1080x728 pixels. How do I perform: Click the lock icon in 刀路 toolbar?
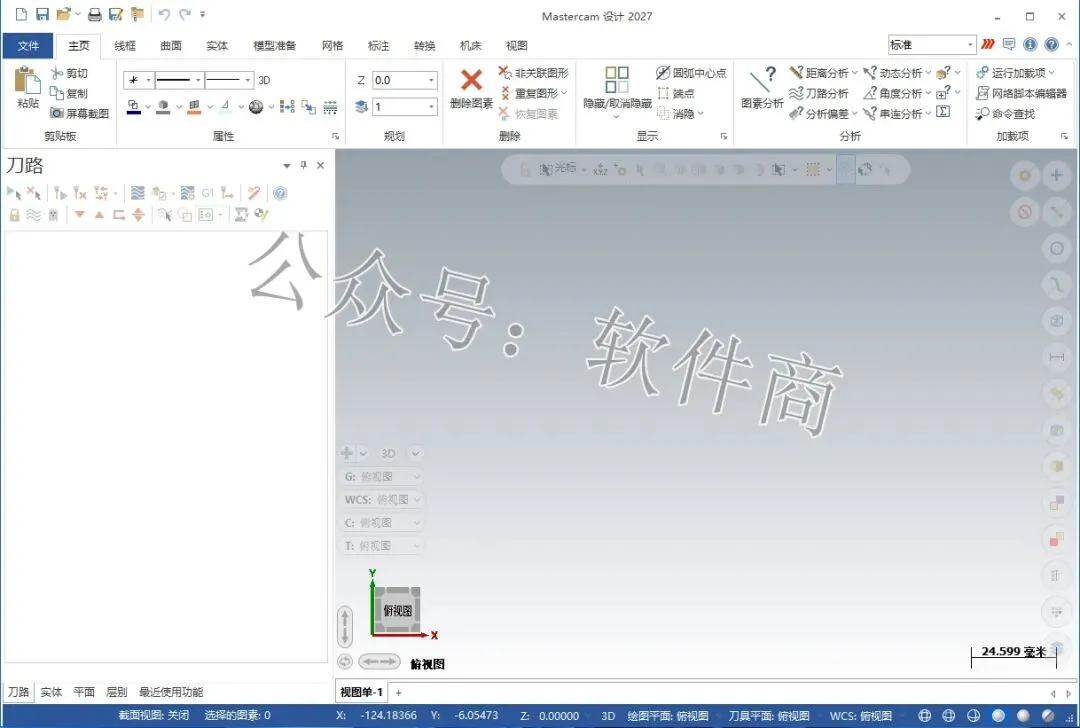pyautogui.click(x=14, y=215)
